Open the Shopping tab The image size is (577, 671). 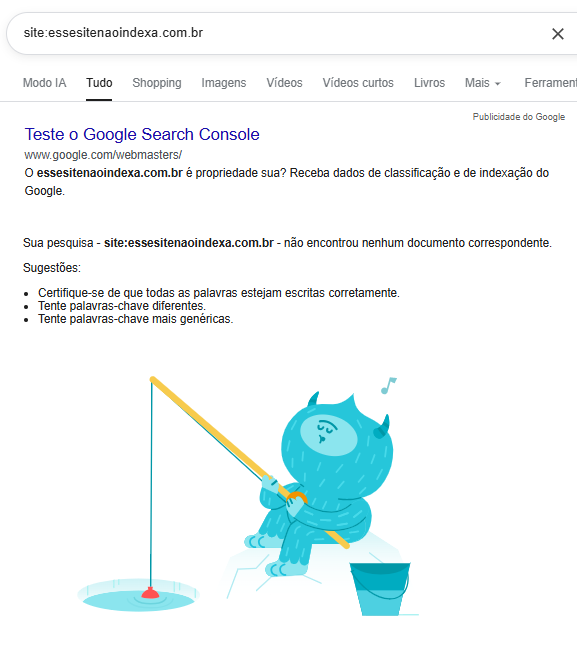pos(157,83)
